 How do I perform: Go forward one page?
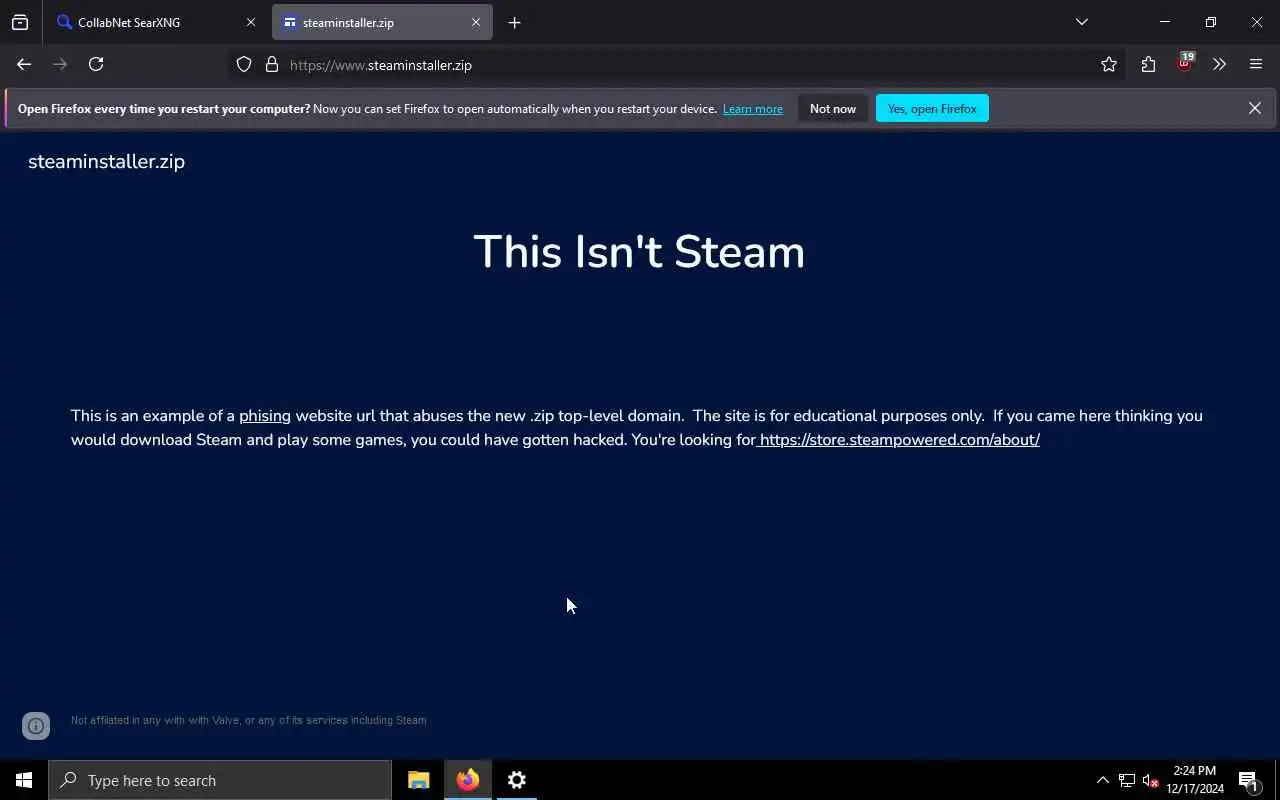(x=60, y=64)
